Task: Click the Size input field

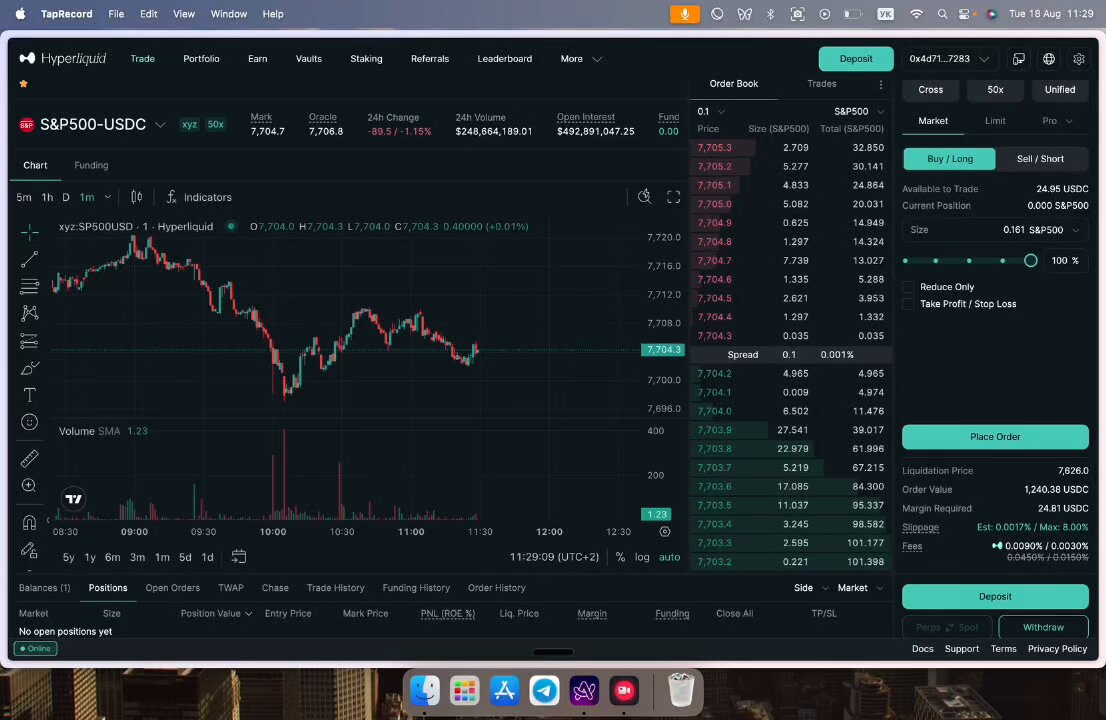Action: [995, 230]
